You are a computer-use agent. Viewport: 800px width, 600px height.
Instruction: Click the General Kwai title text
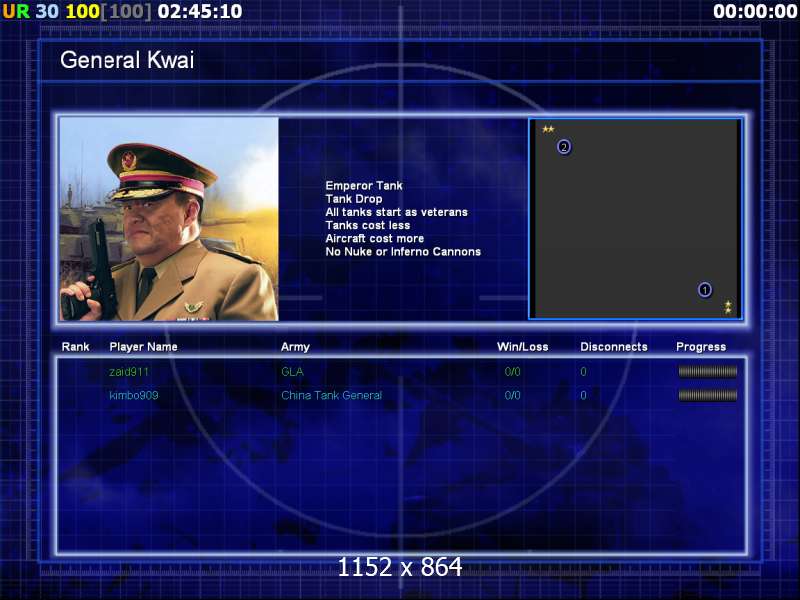[x=127, y=60]
